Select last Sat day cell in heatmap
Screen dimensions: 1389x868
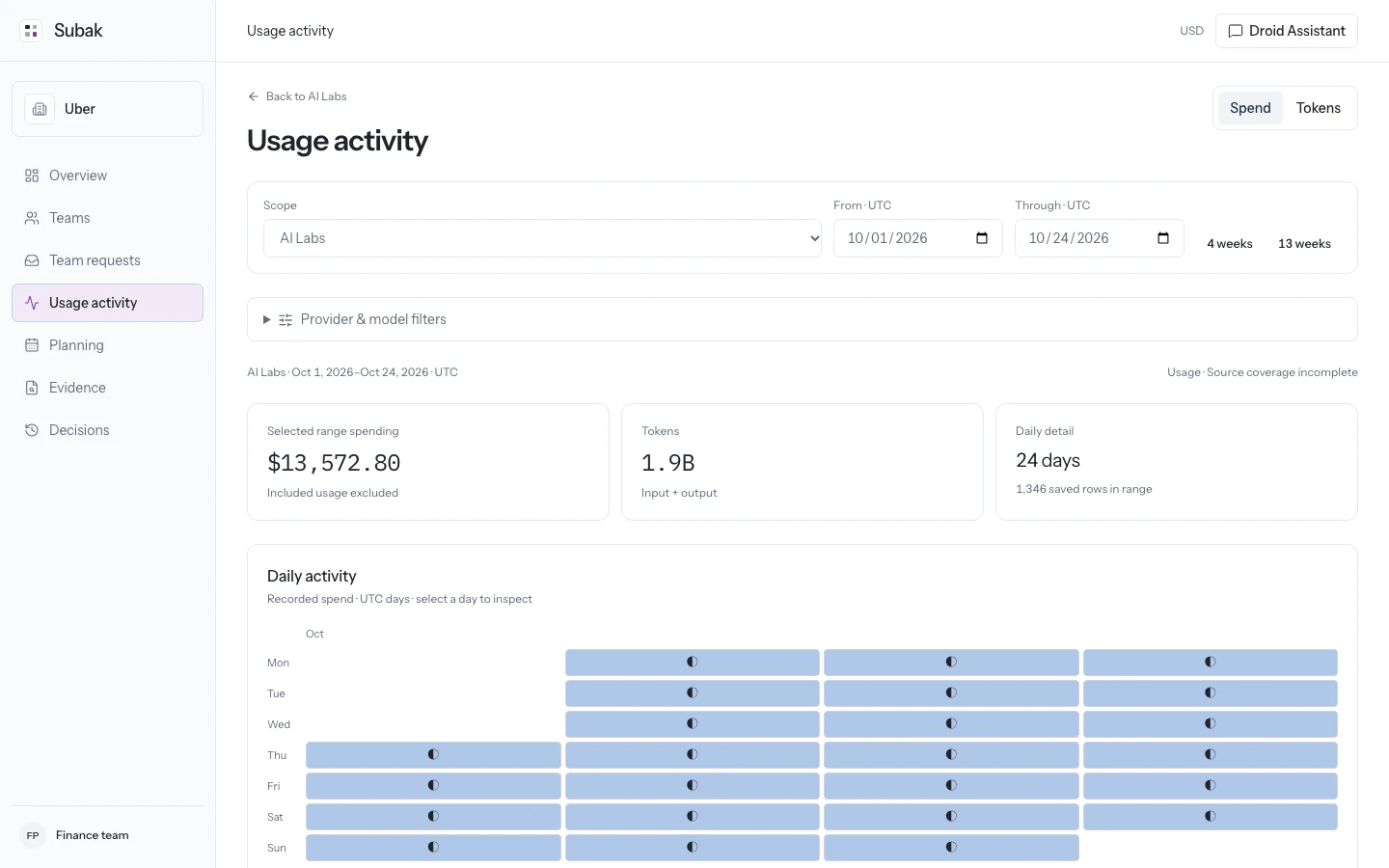tap(1211, 817)
